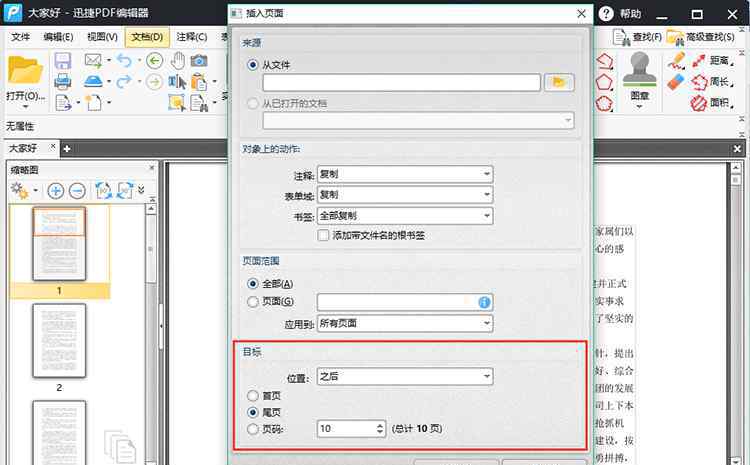The width and height of the screenshot is (750, 465).
Task: Select the 页面(G) page range radio button
Action: [x=252, y=302]
